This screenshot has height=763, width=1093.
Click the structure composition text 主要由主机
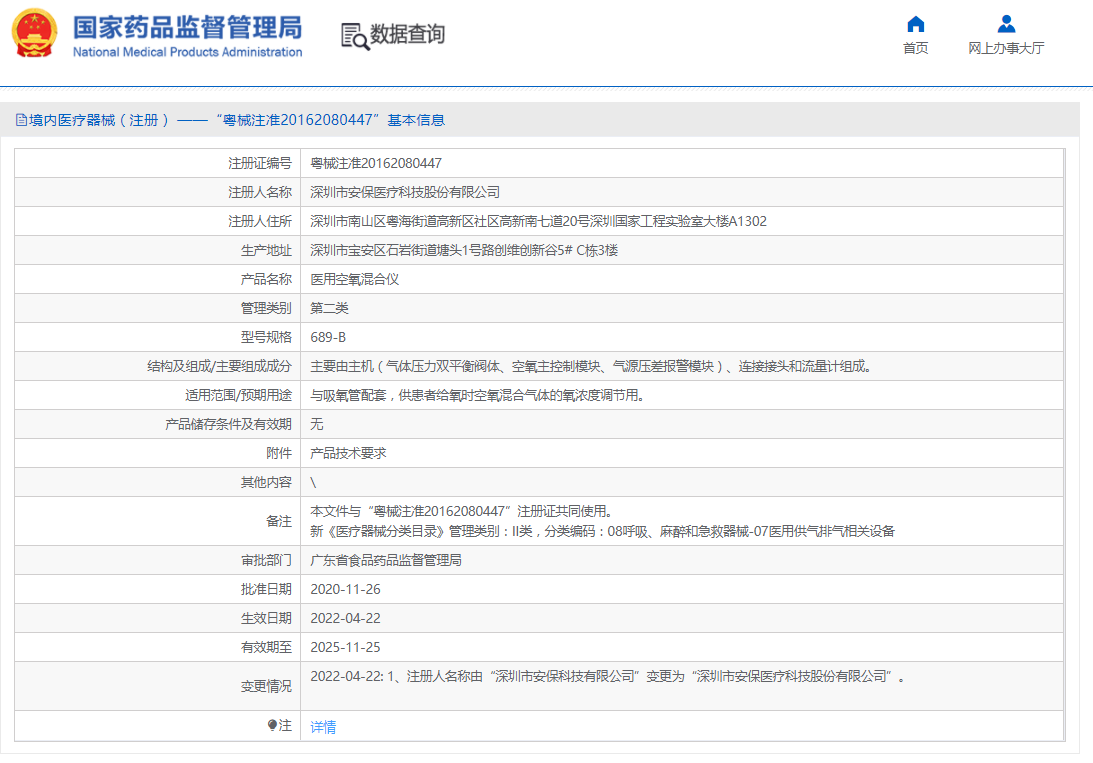click(x=593, y=367)
